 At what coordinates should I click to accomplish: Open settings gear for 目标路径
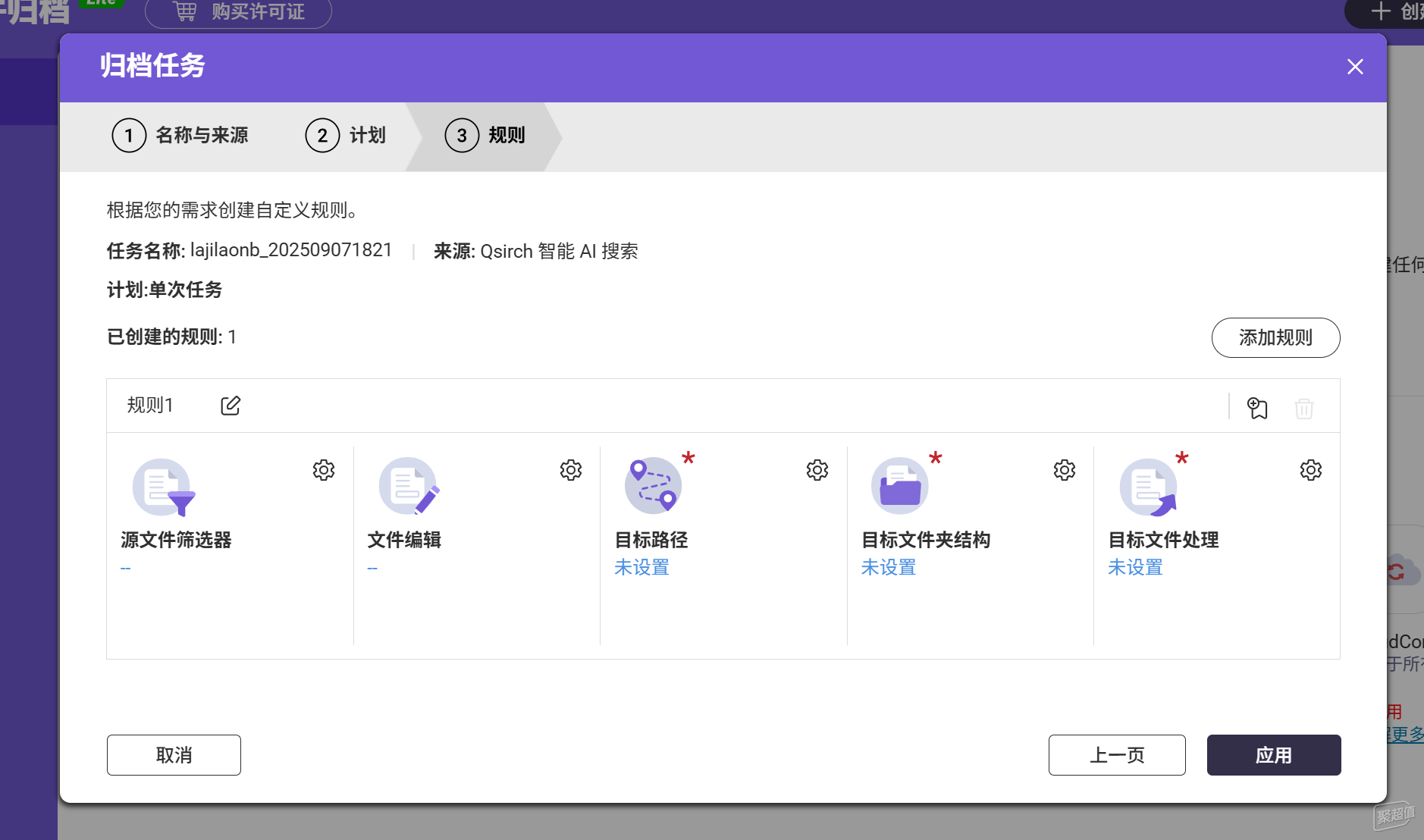(x=817, y=470)
